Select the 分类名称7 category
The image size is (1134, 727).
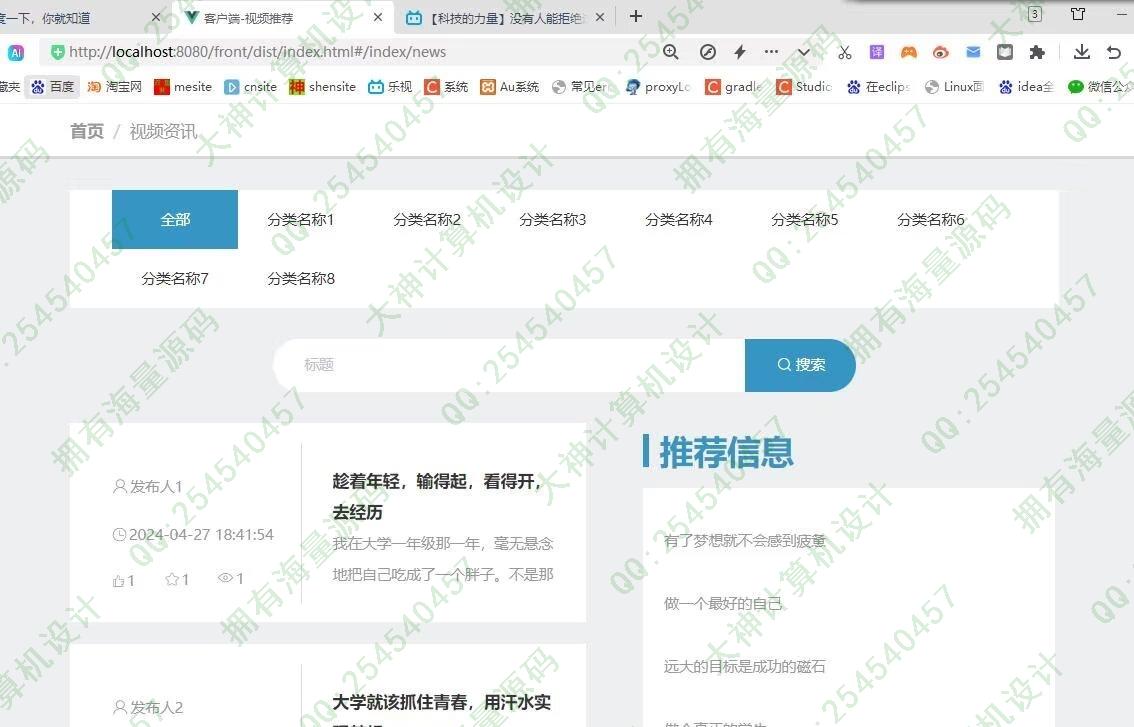coord(175,279)
